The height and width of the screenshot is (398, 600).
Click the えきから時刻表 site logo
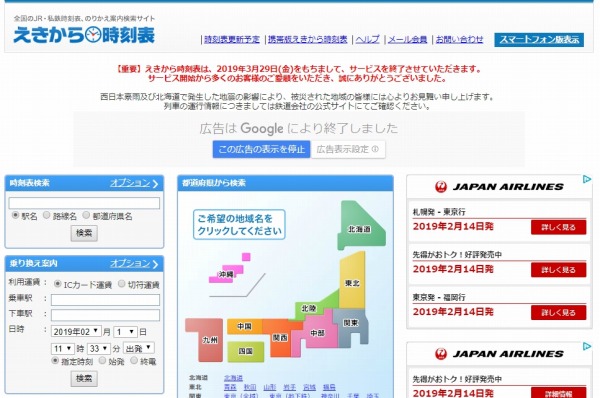point(84,35)
